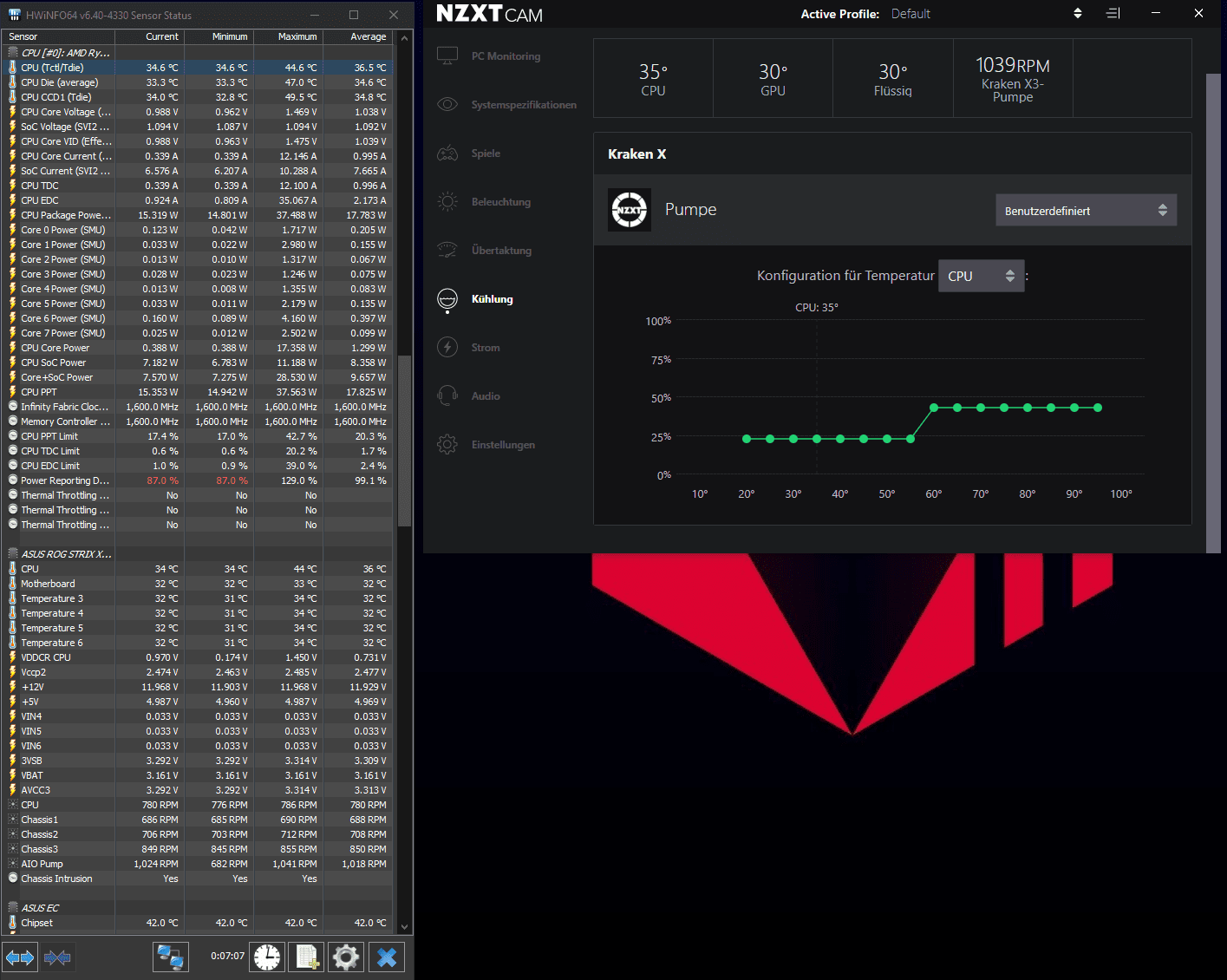The width and height of the screenshot is (1227, 980).
Task: Click the GPU 30° temperature tile
Action: (x=773, y=78)
